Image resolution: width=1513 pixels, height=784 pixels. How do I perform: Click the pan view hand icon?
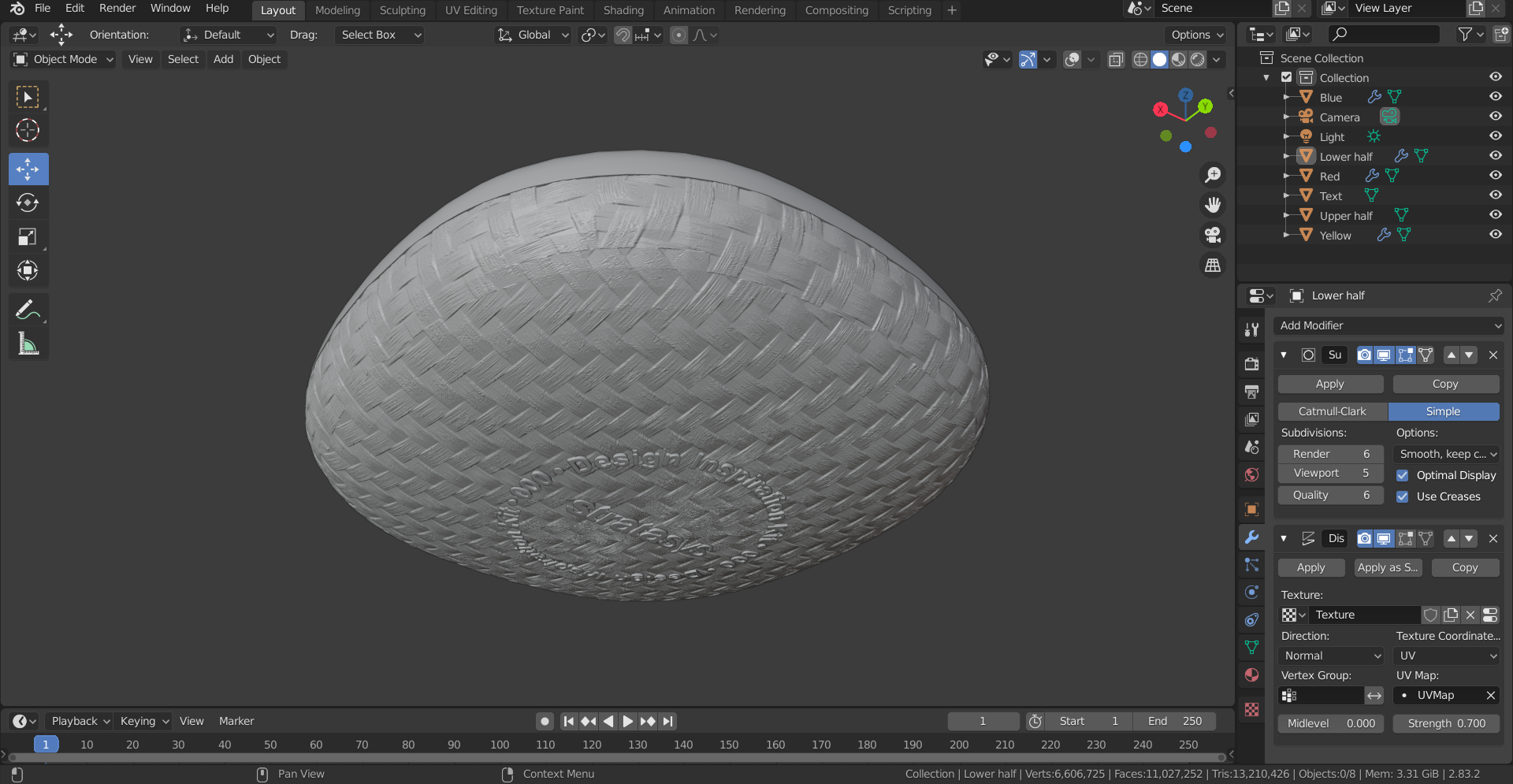tap(1213, 205)
